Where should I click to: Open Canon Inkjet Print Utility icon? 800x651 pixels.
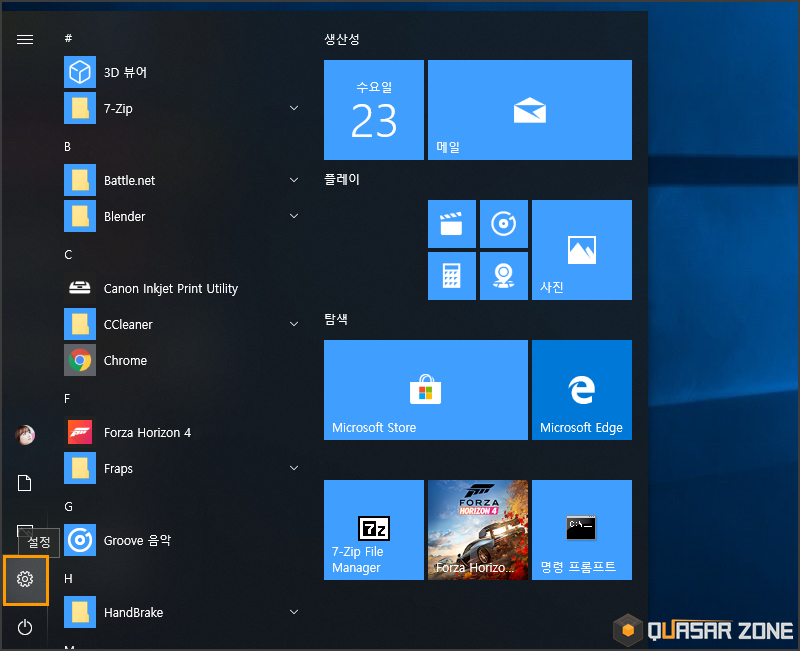tap(80, 288)
